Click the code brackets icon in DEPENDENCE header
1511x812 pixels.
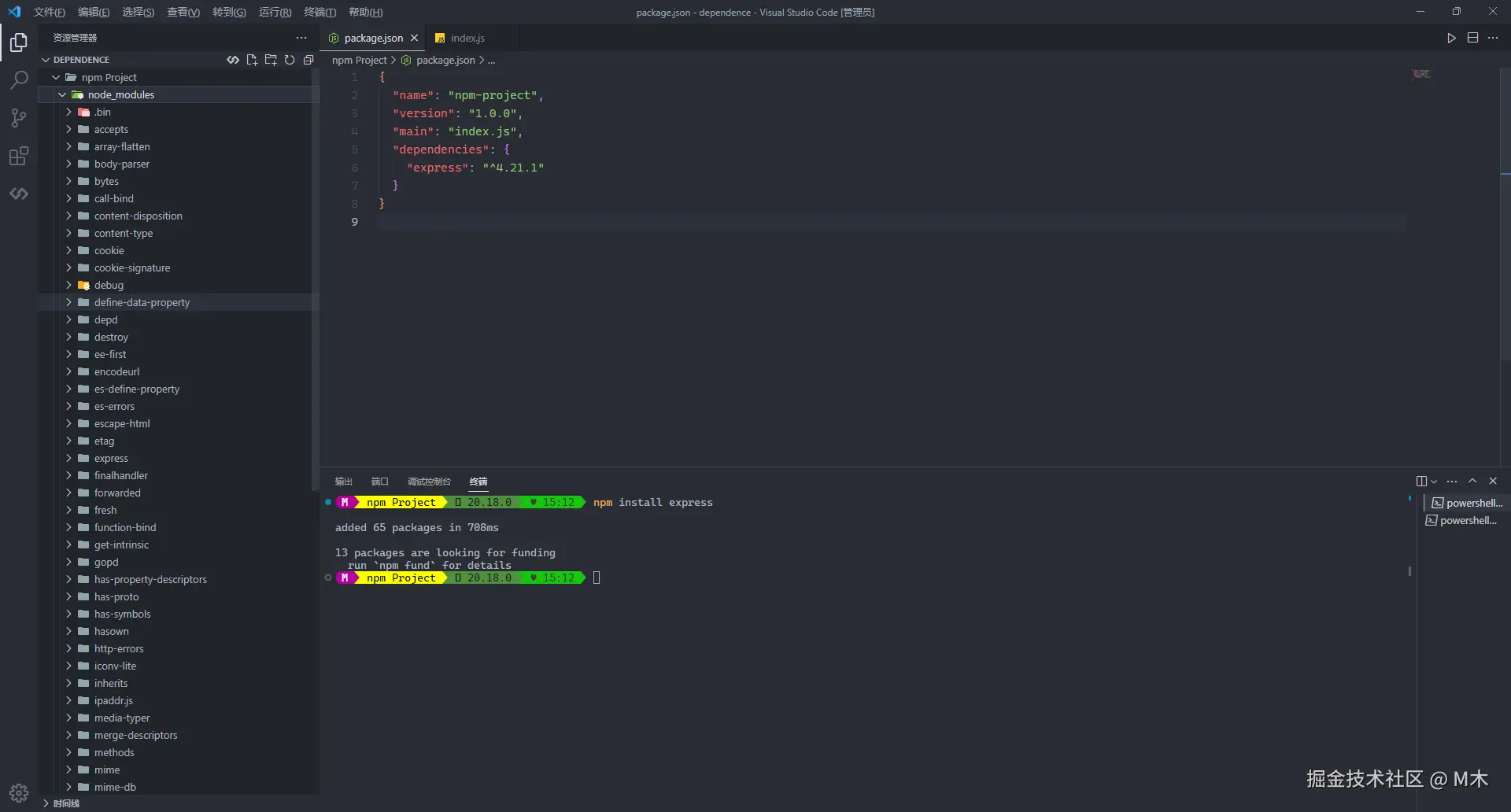[233, 60]
